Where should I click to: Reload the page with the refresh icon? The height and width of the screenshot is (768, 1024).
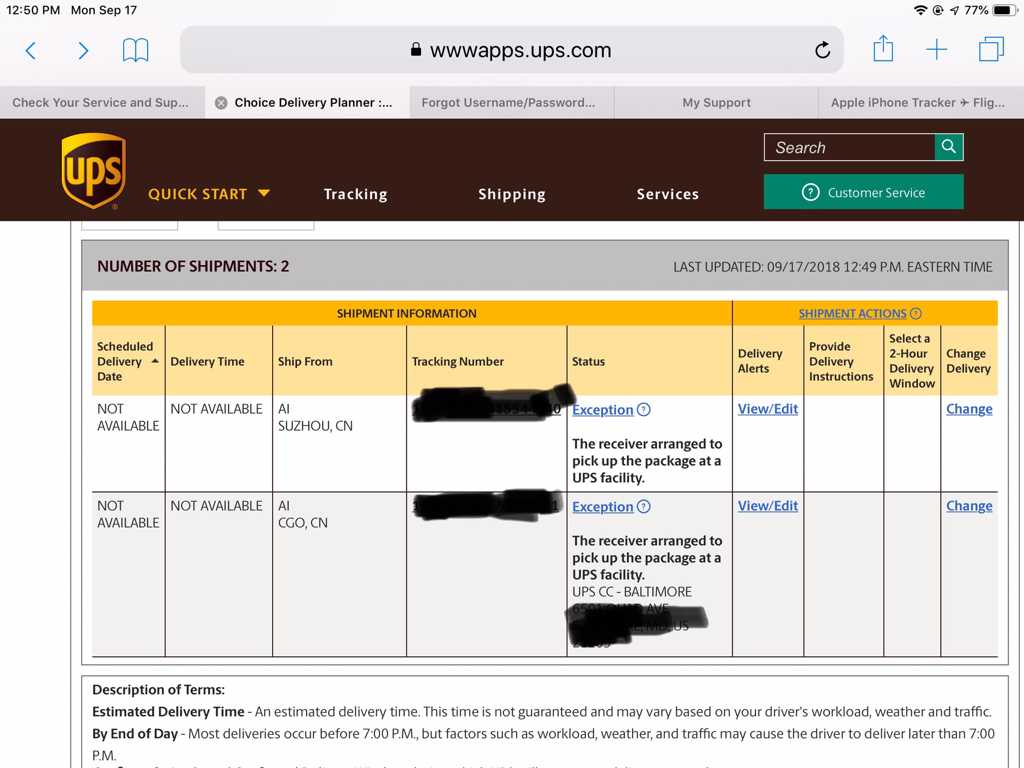pos(822,50)
